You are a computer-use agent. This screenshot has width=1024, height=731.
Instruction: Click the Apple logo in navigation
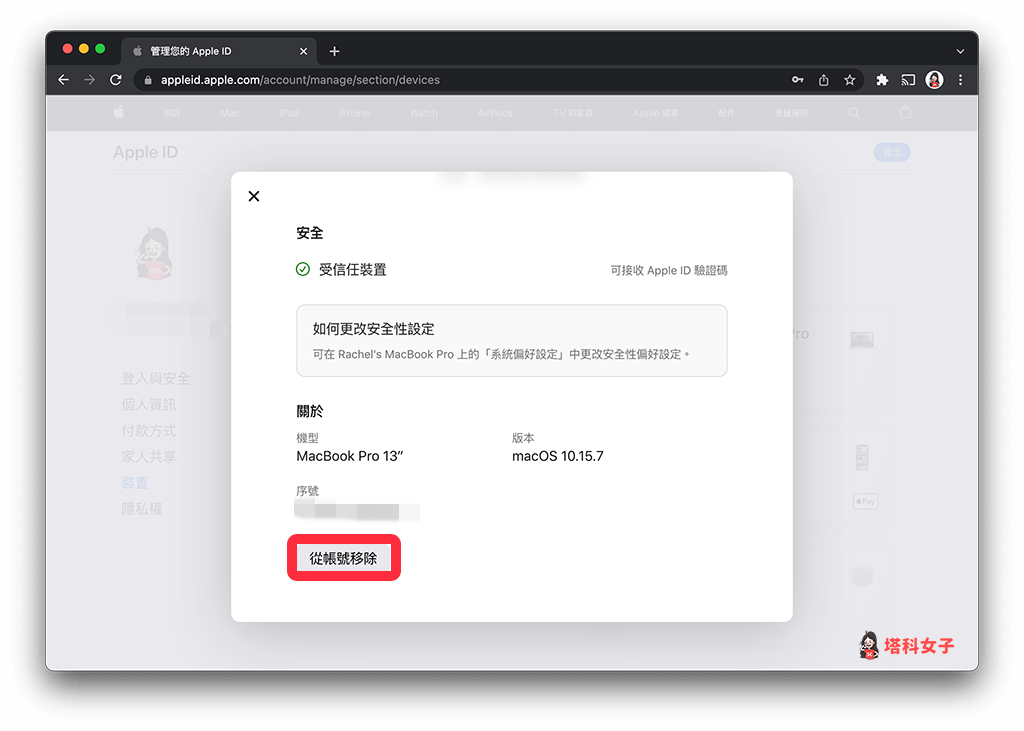[119, 112]
